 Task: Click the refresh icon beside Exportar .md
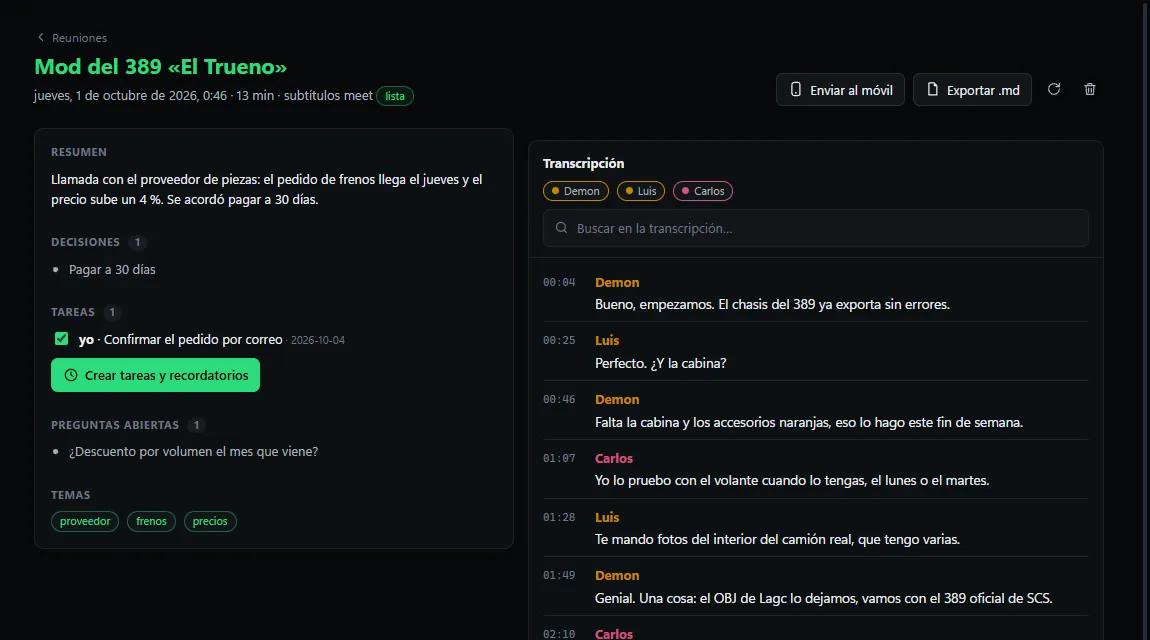click(x=1054, y=89)
